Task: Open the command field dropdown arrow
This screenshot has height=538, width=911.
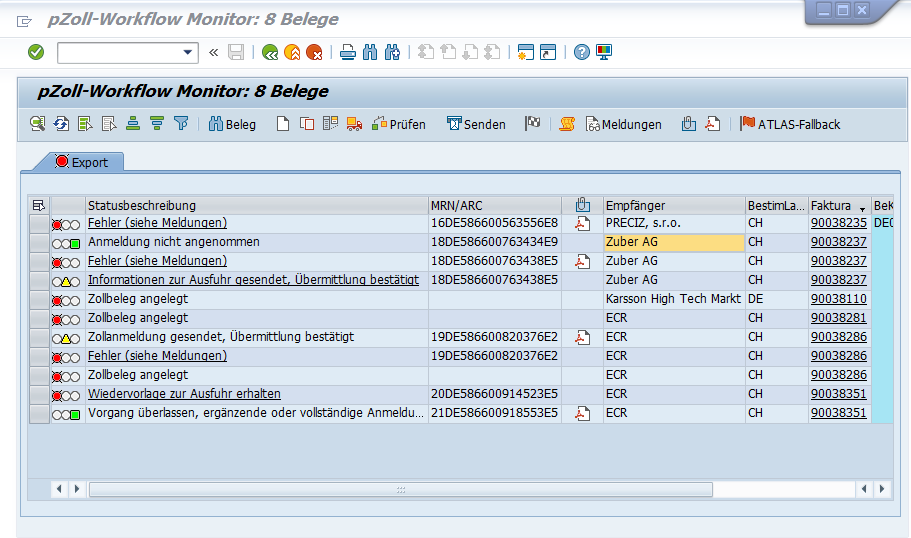Action: click(188, 52)
